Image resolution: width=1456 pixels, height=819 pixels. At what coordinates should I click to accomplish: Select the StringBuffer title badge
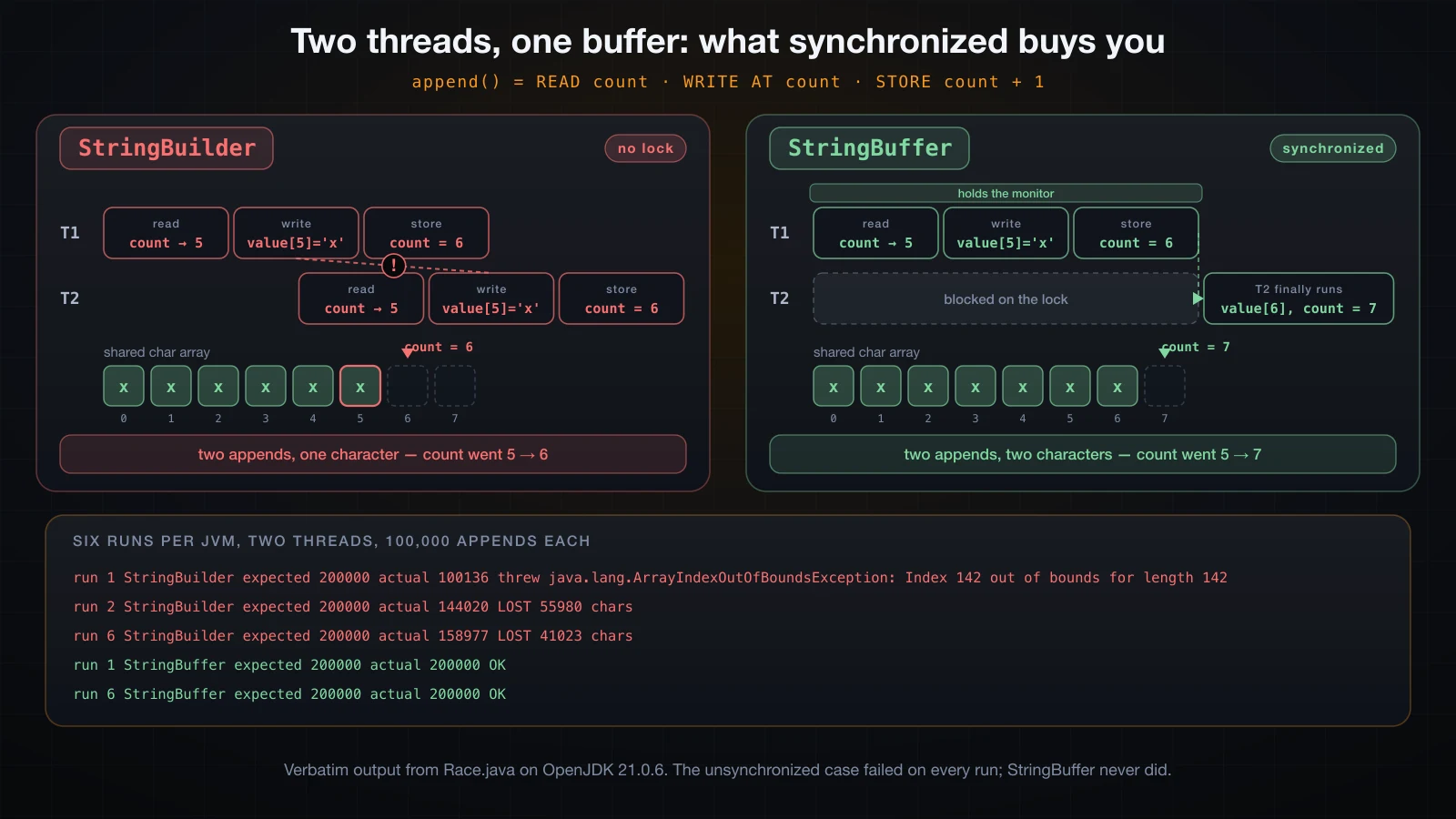click(x=869, y=148)
